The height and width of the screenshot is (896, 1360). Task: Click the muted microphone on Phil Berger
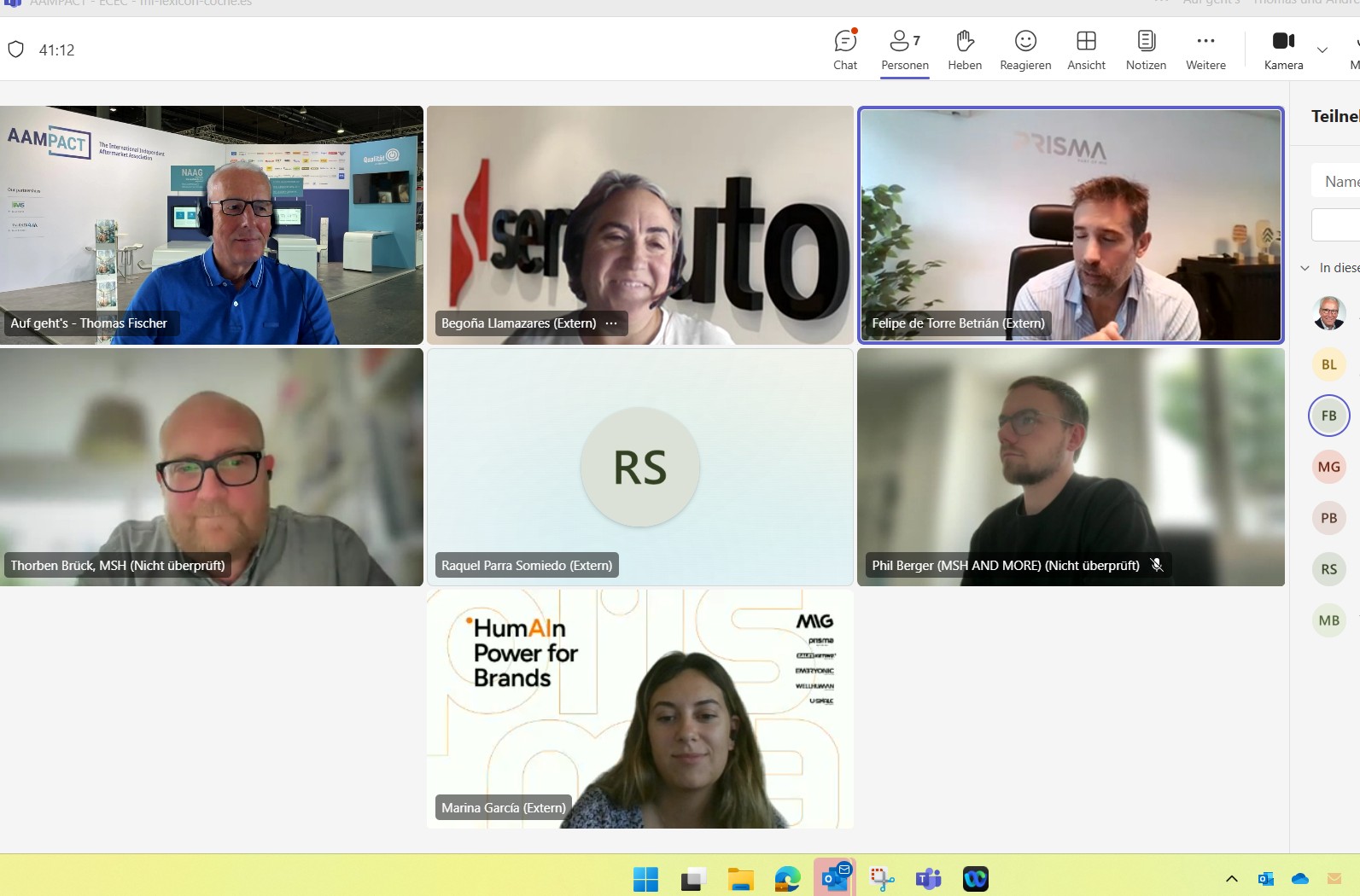click(1157, 565)
